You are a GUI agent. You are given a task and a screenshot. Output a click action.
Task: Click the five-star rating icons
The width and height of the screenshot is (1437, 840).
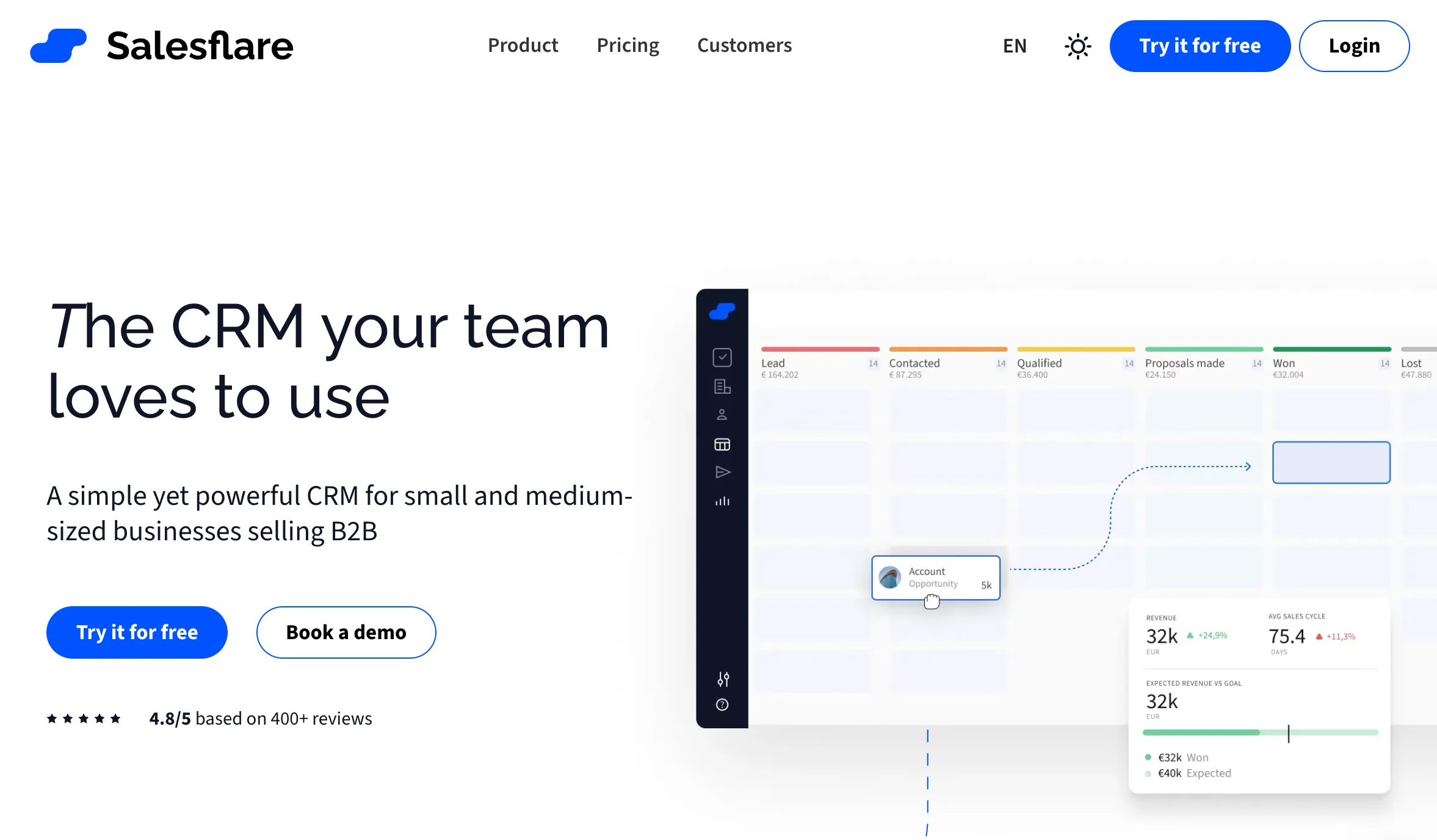84,719
